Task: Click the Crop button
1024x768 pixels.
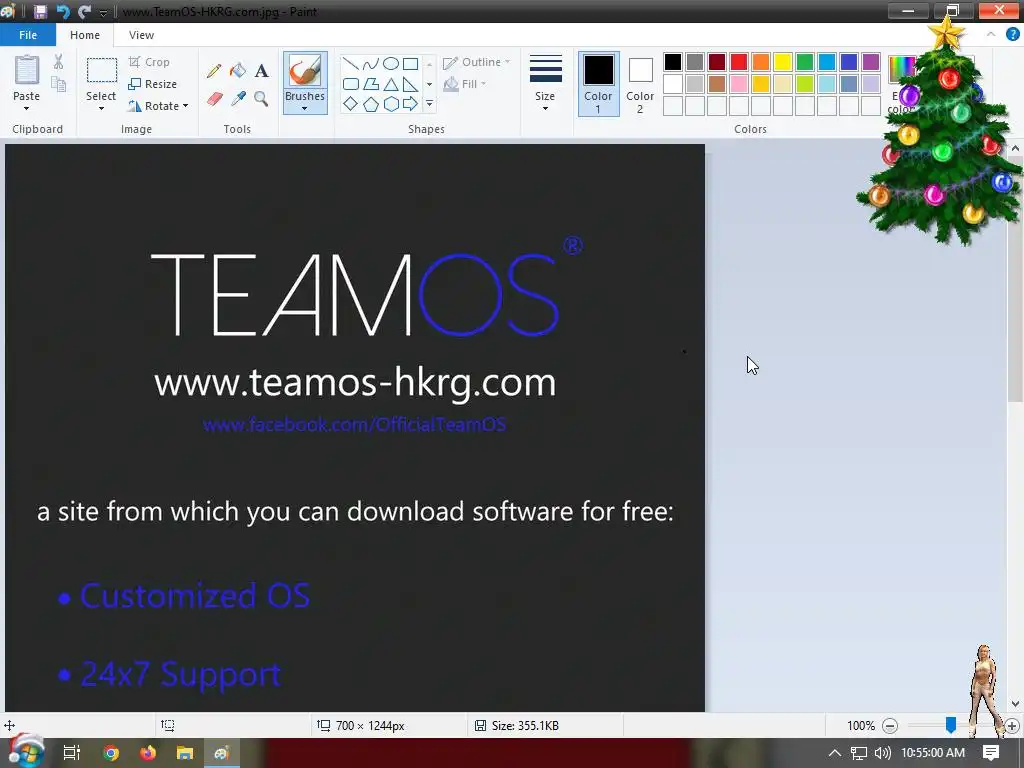Action: point(150,62)
